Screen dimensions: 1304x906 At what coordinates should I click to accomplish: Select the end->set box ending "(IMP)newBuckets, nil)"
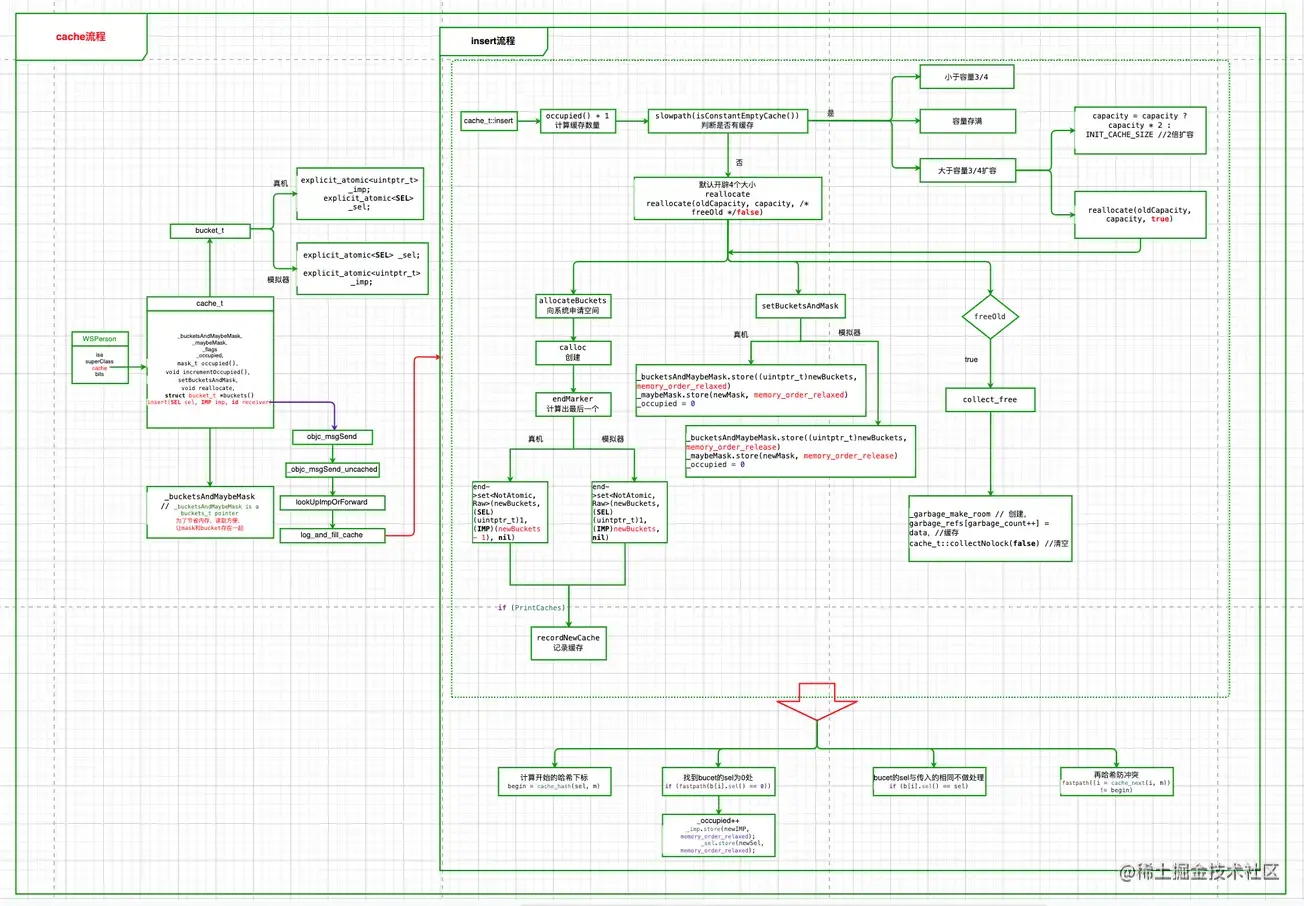pos(629,512)
